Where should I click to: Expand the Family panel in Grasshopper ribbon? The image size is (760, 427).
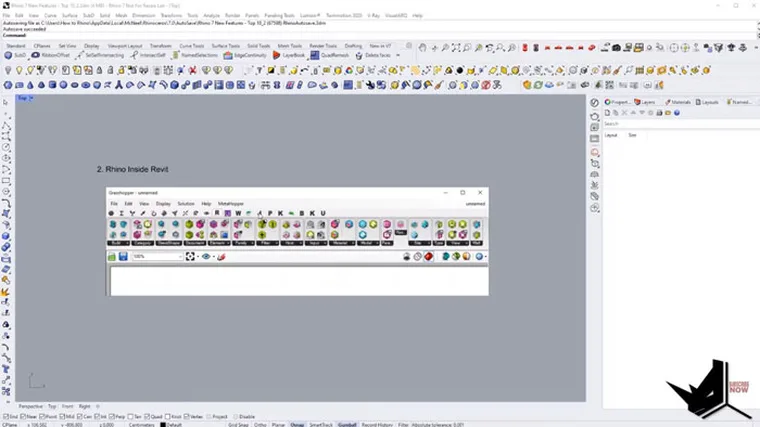point(243,243)
